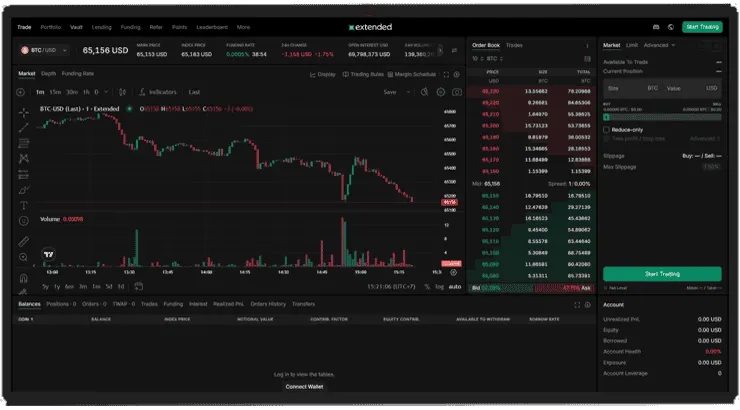740x410 pixels.
Task: Toggle auto scale on the chart
Action: coord(454,286)
